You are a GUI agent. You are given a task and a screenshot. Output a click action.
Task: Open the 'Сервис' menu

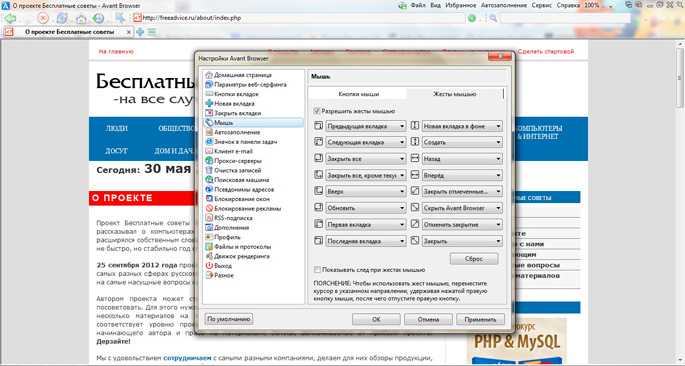[x=541, y=5]
